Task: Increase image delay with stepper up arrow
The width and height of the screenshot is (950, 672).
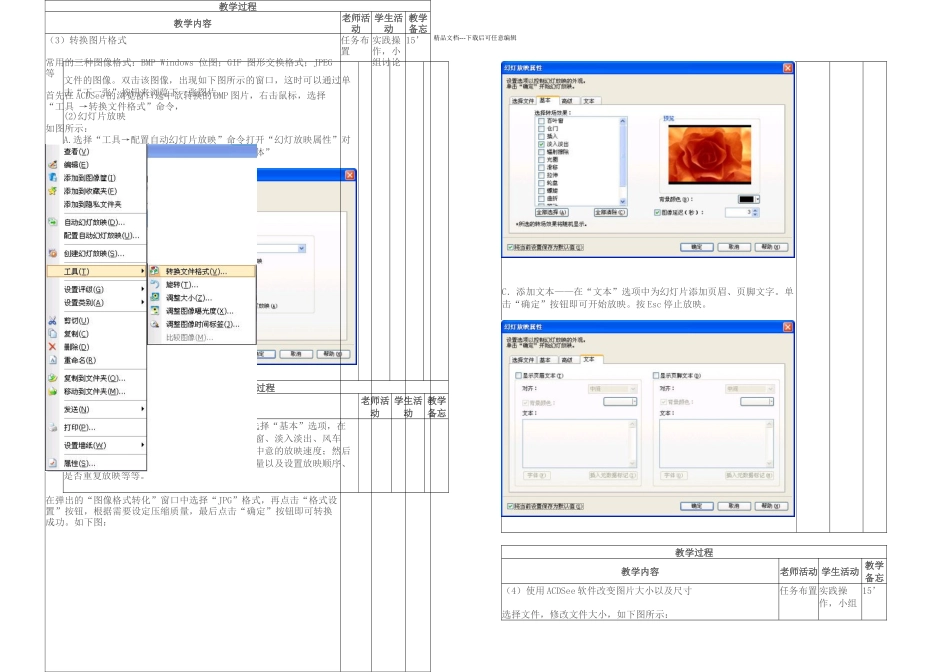Action: coord(755,210)
